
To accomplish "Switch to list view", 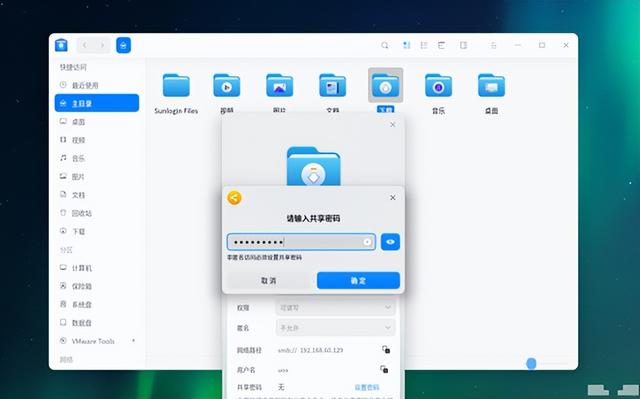I will click(424, 45).
